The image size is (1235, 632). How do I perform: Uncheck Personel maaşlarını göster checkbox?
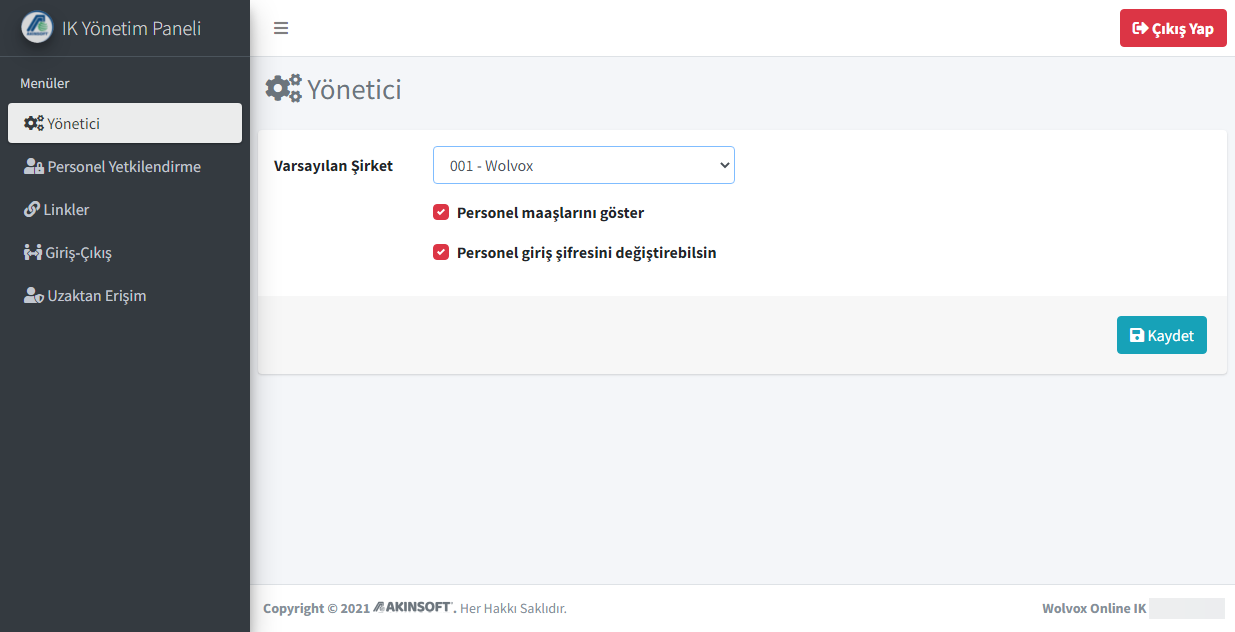(x=441, y=212)
